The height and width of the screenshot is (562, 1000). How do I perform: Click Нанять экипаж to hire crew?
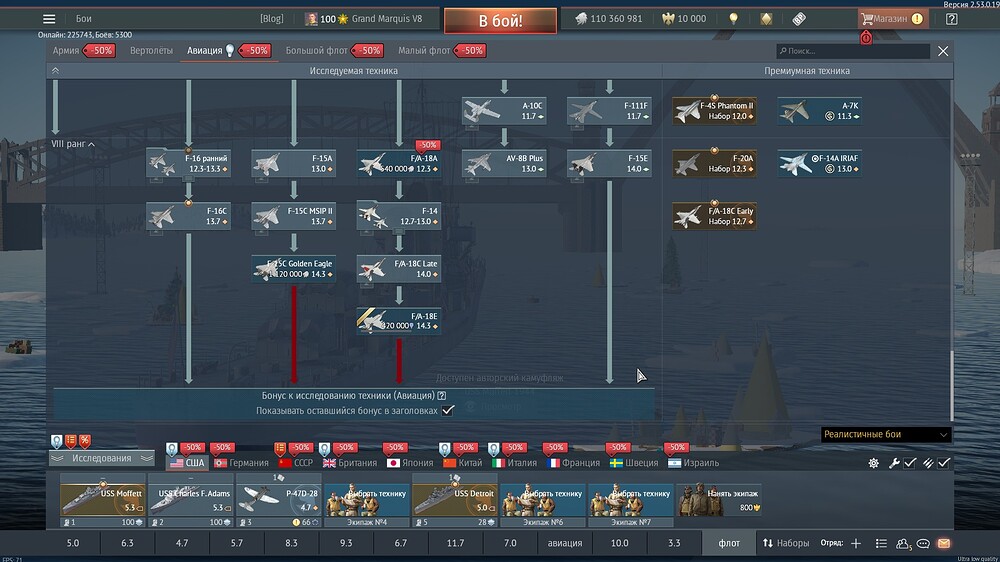tap(718, 494)
